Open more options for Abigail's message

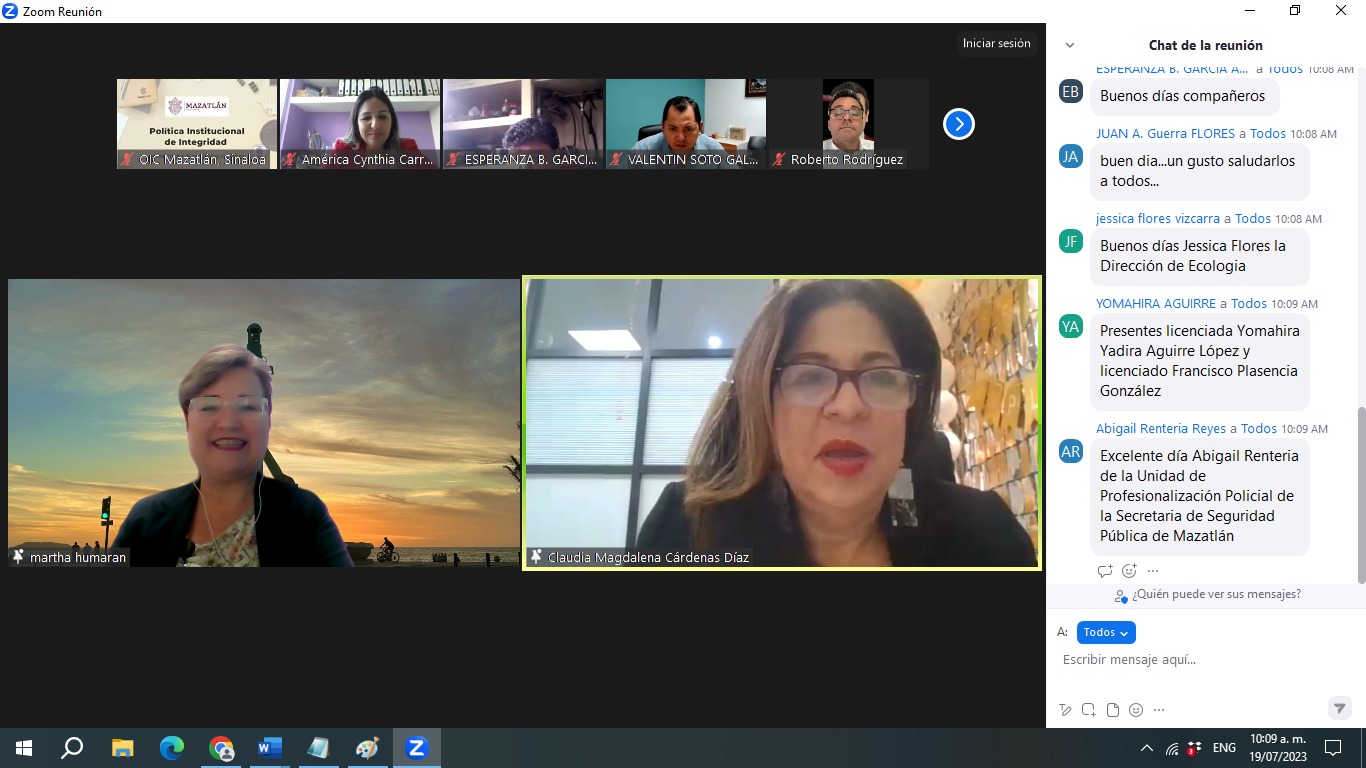[1153, 571]
